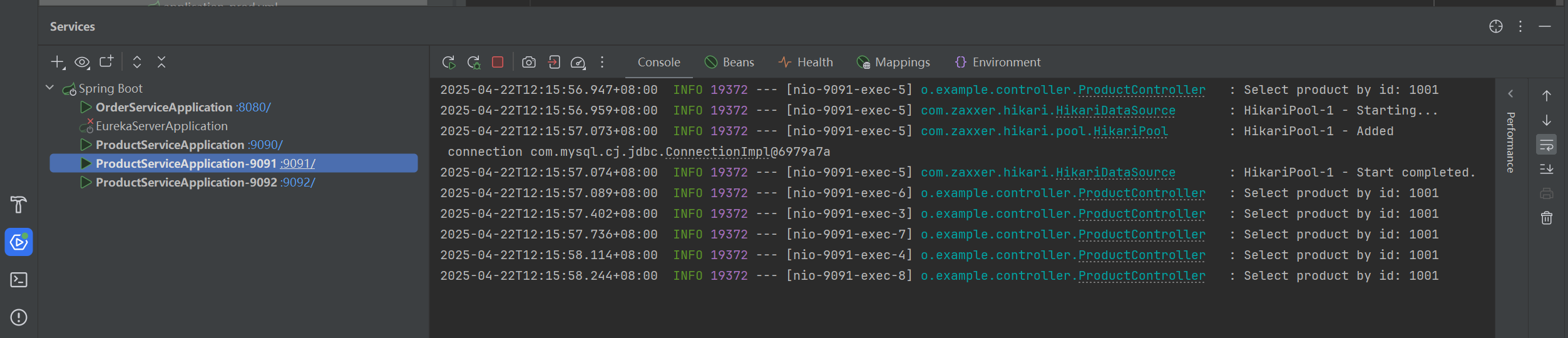Click the Rerun button in console toolbar
This screenshot has height=338, width=1568.
point(448,62)
